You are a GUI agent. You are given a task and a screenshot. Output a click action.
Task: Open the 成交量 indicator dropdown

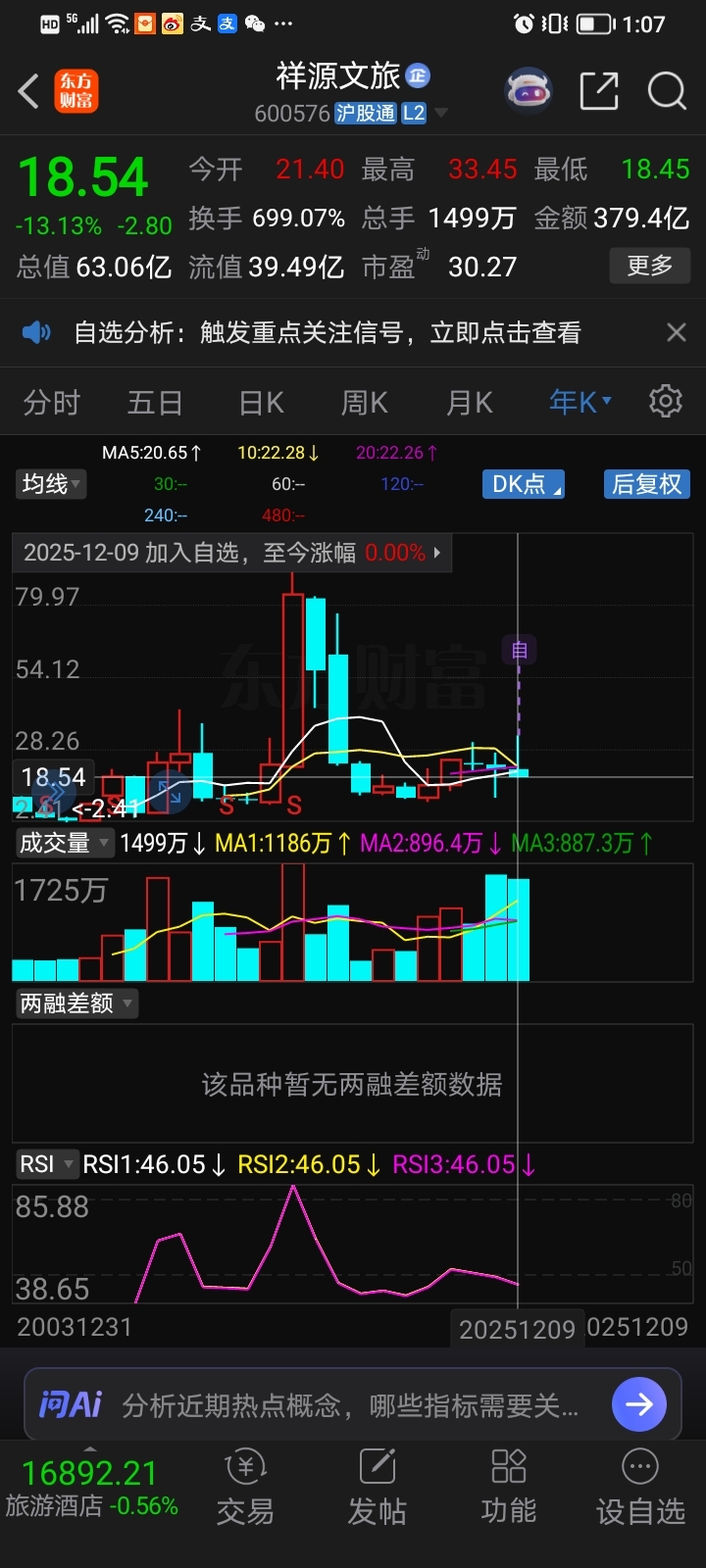pyautogui.click(x=64, y=843)
